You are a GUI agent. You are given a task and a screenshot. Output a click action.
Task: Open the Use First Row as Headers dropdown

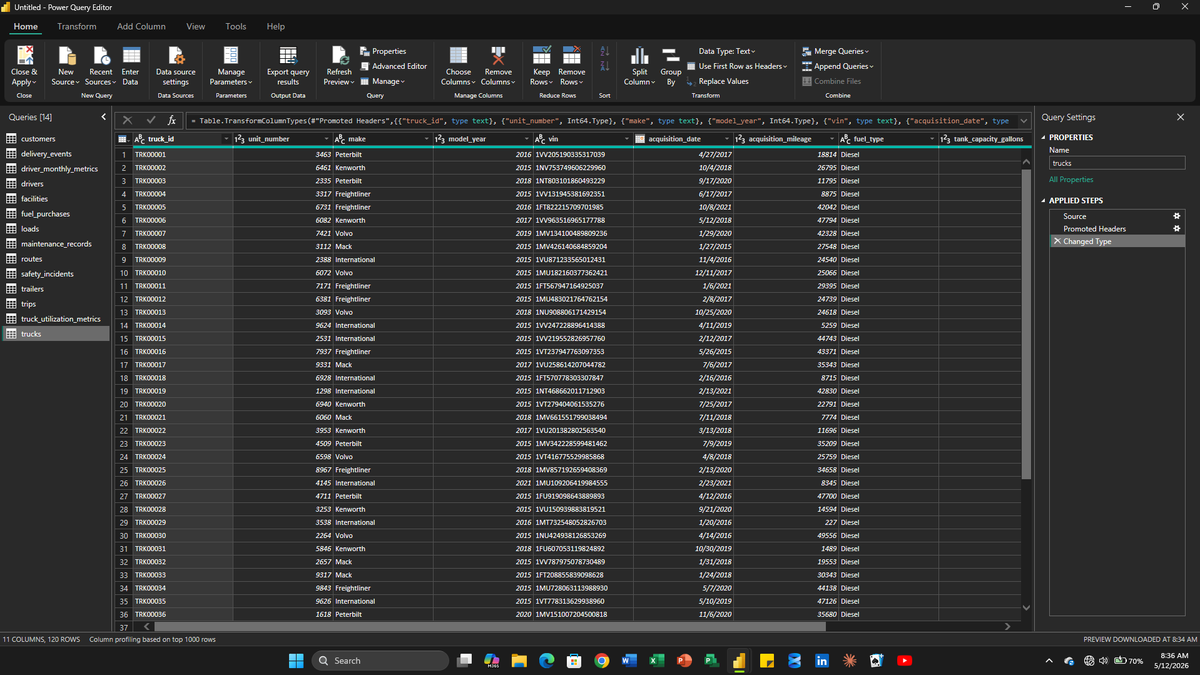click(x=737, y=66)
